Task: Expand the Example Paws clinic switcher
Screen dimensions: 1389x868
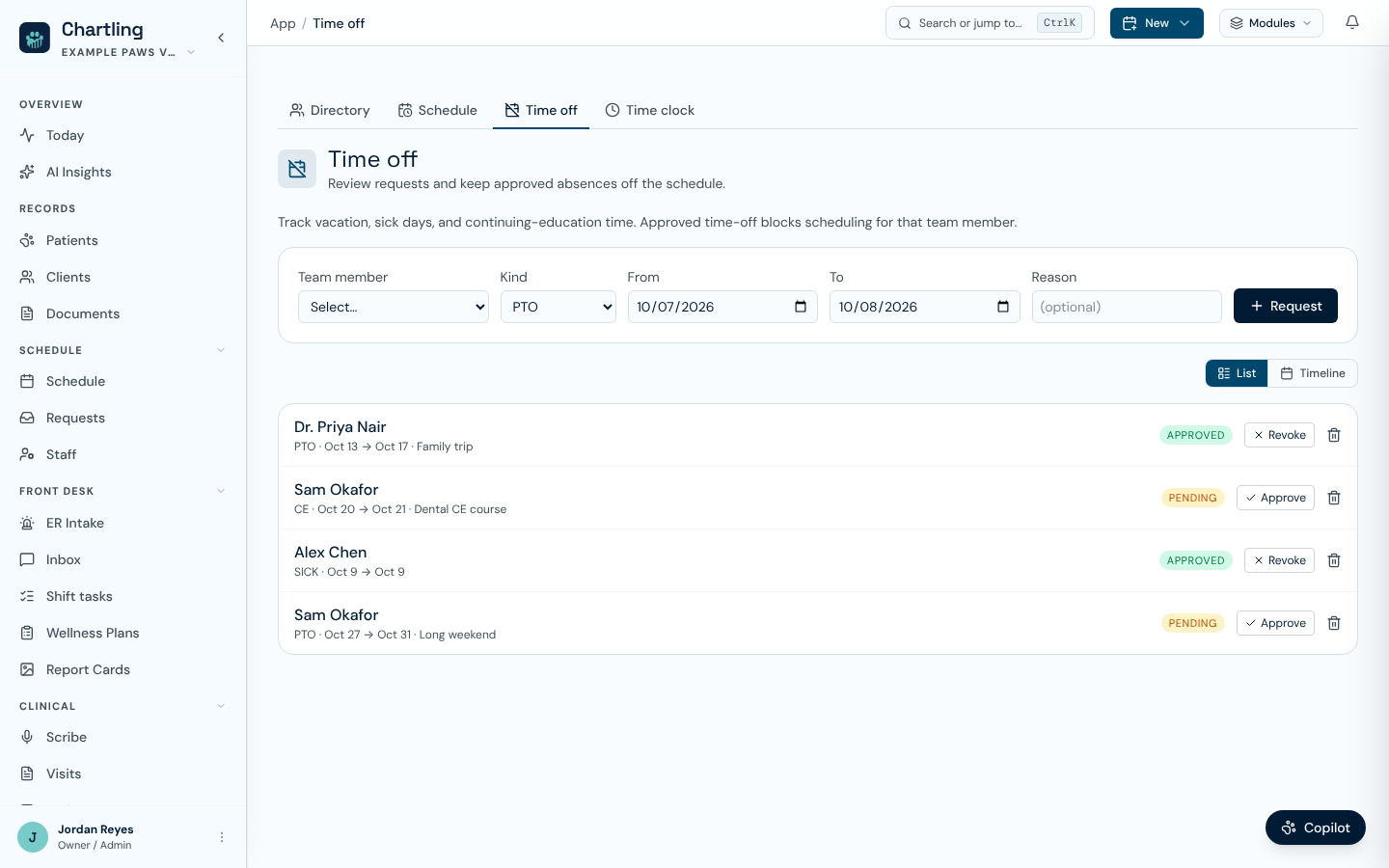Action: pyautogui.click(x=128, y=52)
